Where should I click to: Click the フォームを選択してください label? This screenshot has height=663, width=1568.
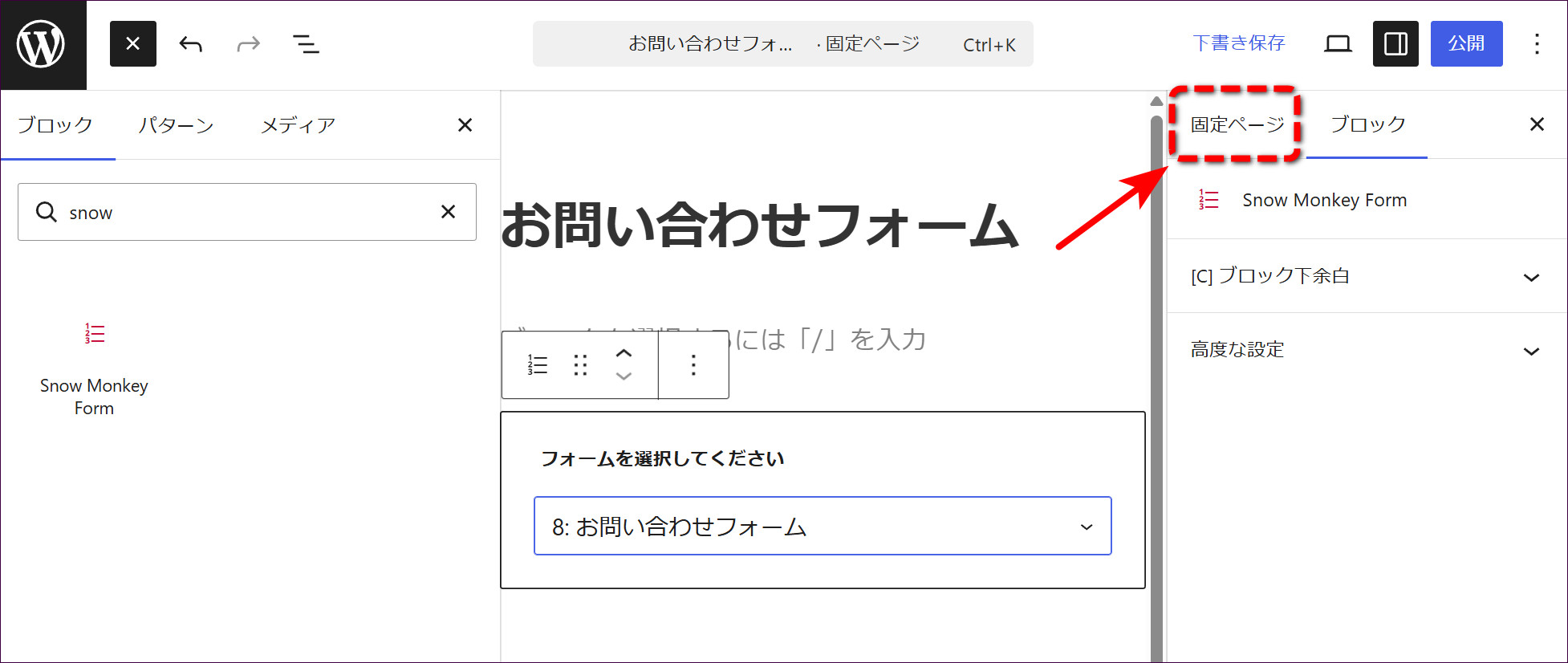pos(662,458)
